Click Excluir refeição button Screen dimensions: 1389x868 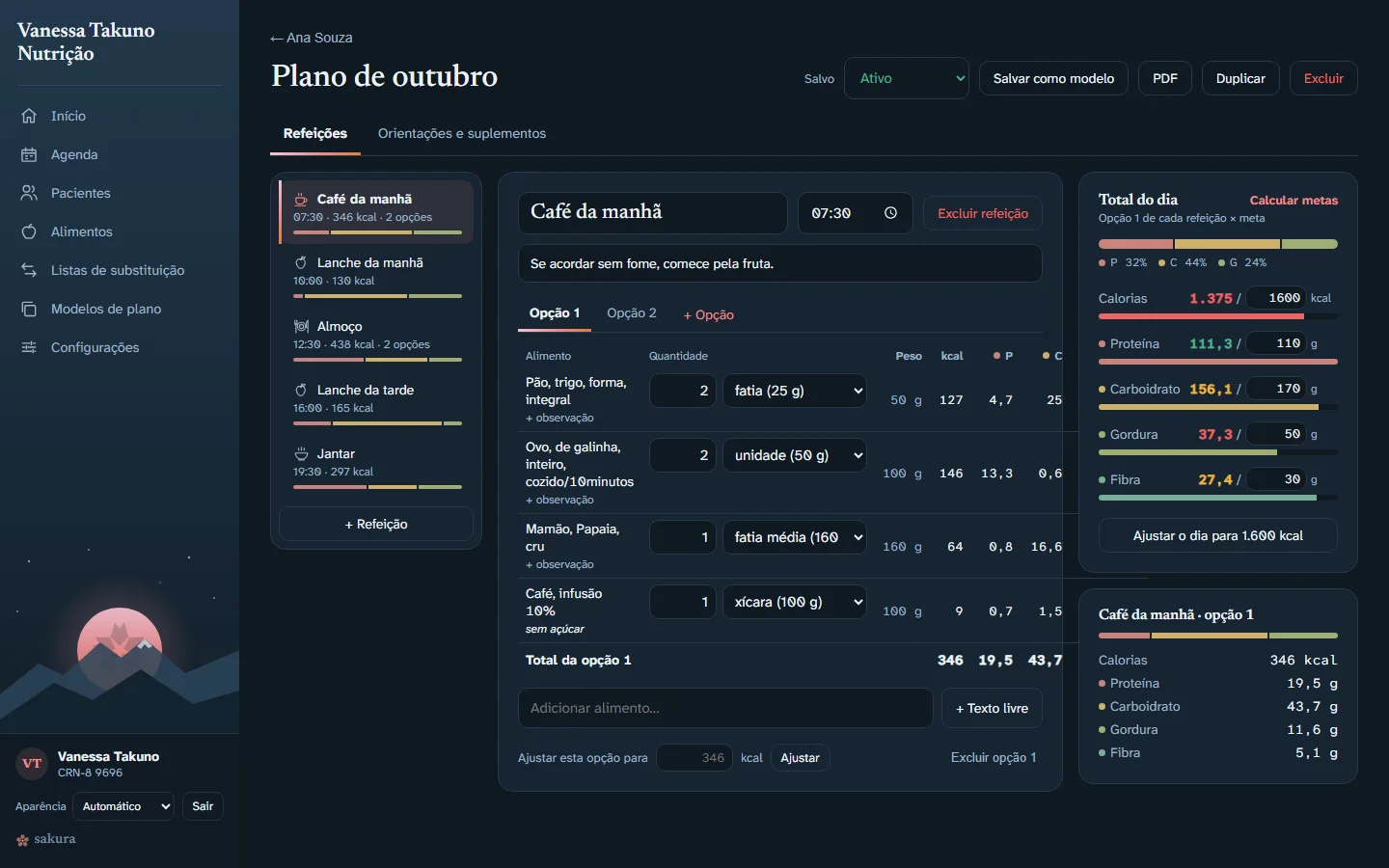click(x=983, y=213)
